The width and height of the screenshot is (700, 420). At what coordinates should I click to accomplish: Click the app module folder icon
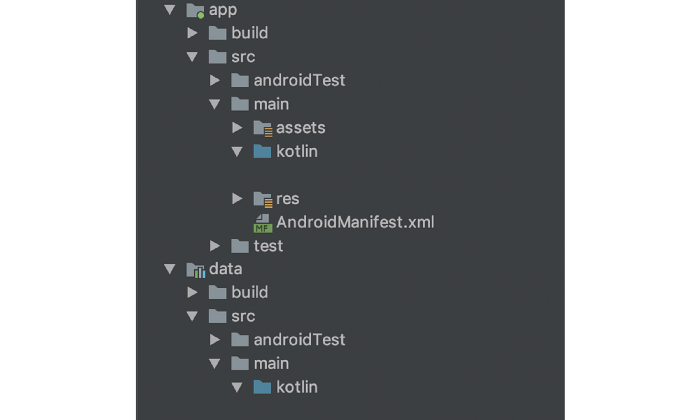tap(195, 10)
